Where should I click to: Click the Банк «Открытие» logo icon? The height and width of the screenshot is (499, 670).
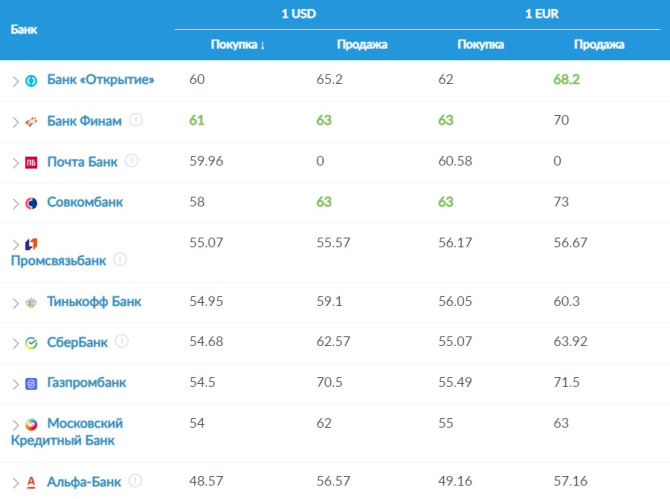point(31,81)
